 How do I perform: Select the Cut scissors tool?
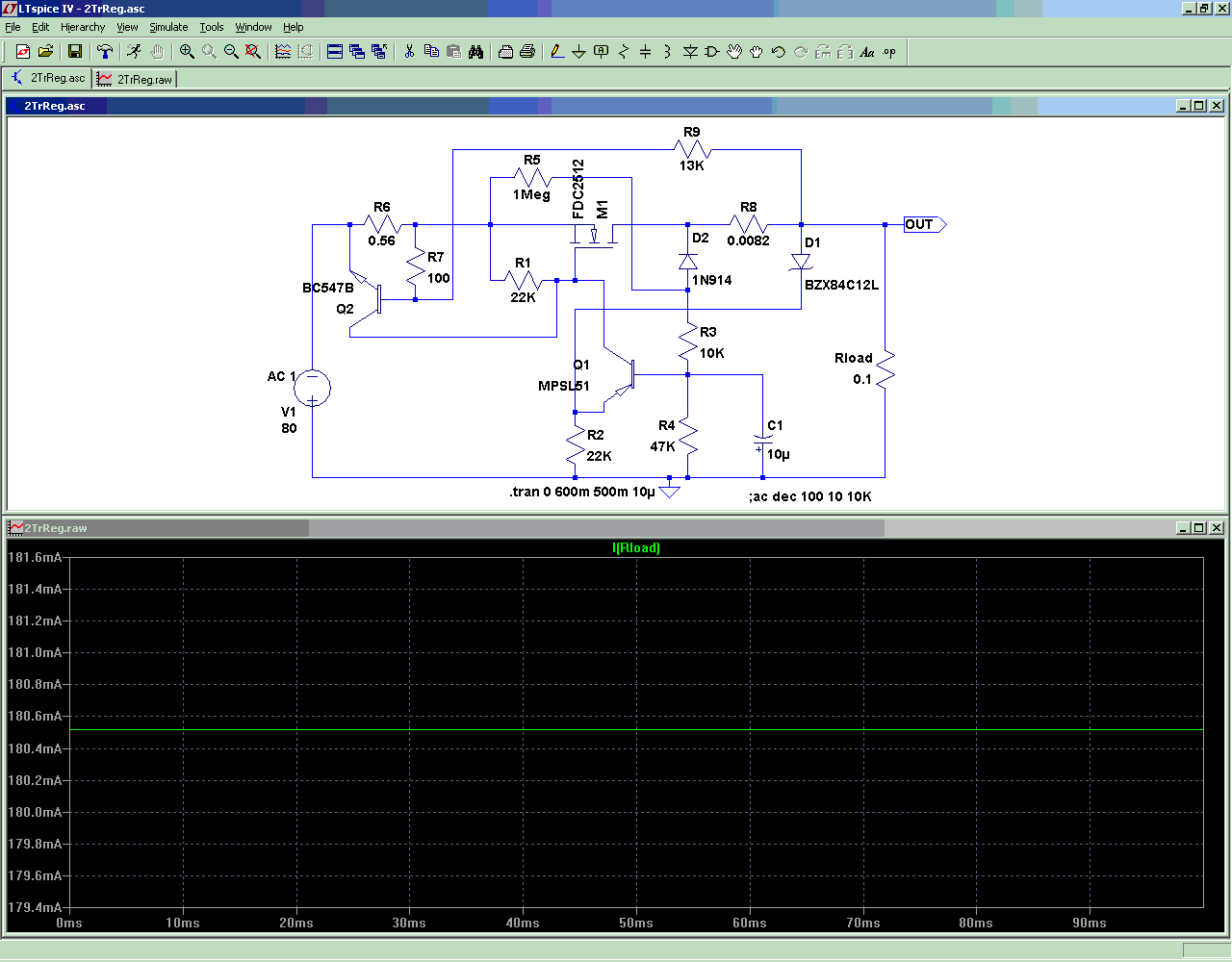coord(409,51)
